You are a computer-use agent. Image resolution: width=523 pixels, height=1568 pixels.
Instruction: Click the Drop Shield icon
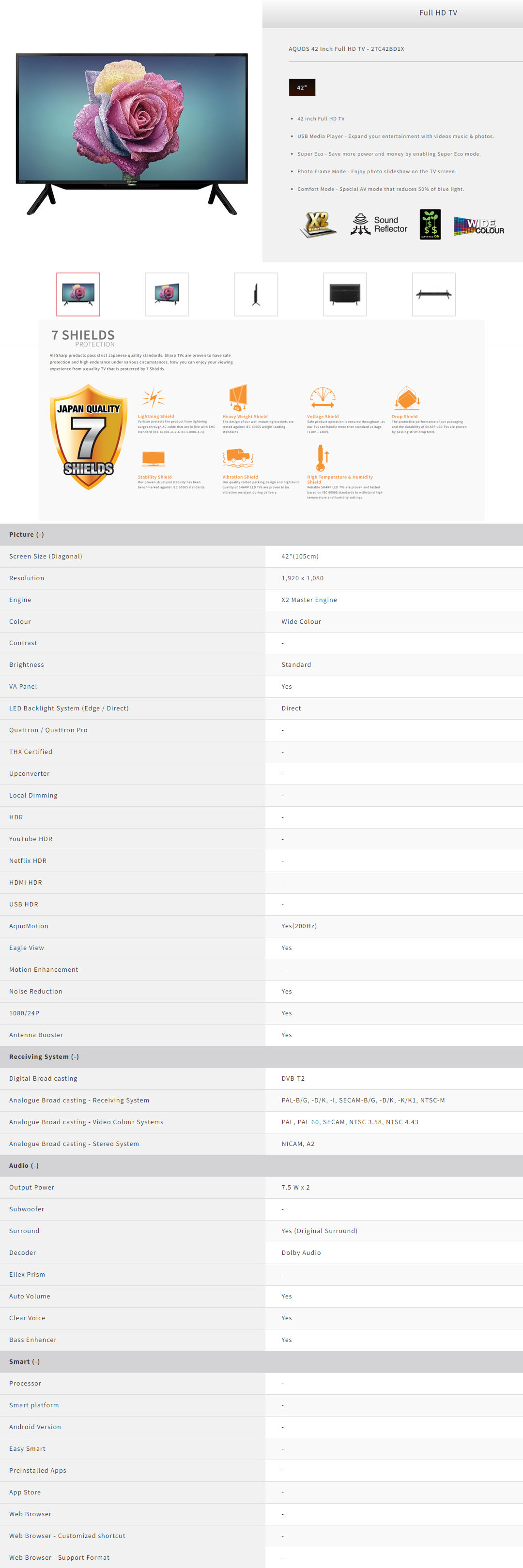[x=407, y=398]
